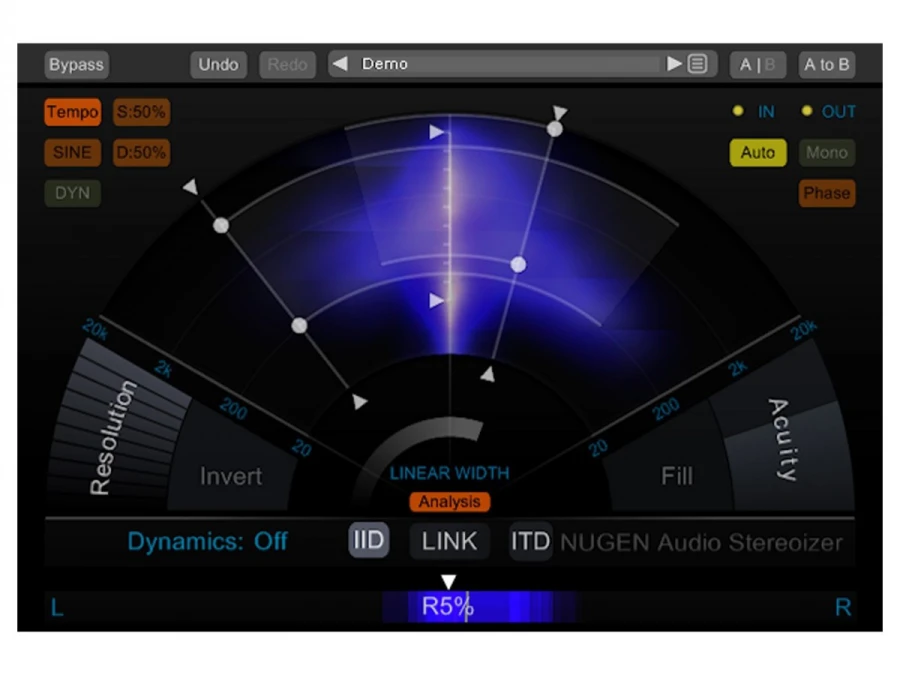Click arrow marker above top-right handle

[560, 111]
